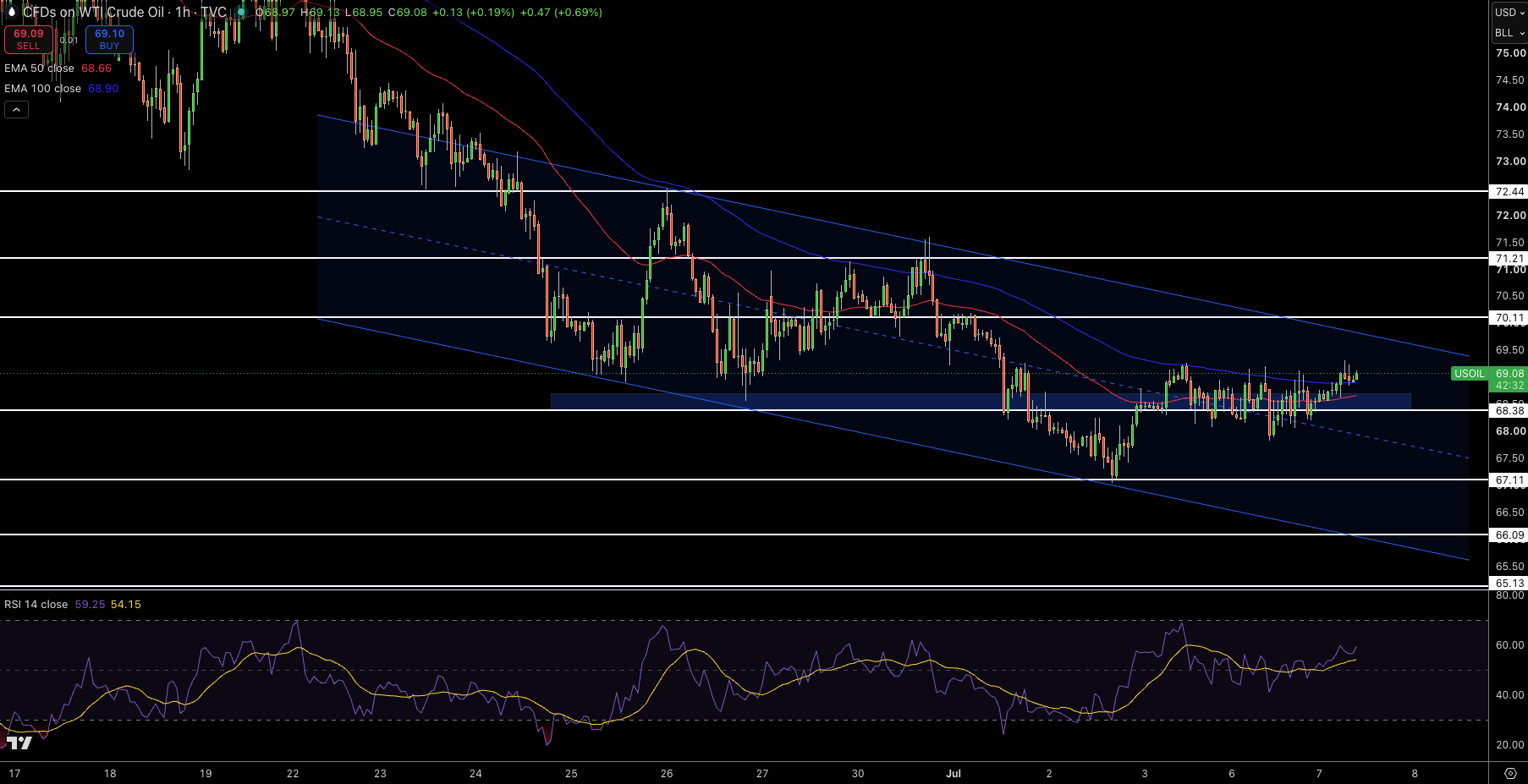Click the 75.00 price axis label
The image size is (1528, 784).
(1510, 52)
